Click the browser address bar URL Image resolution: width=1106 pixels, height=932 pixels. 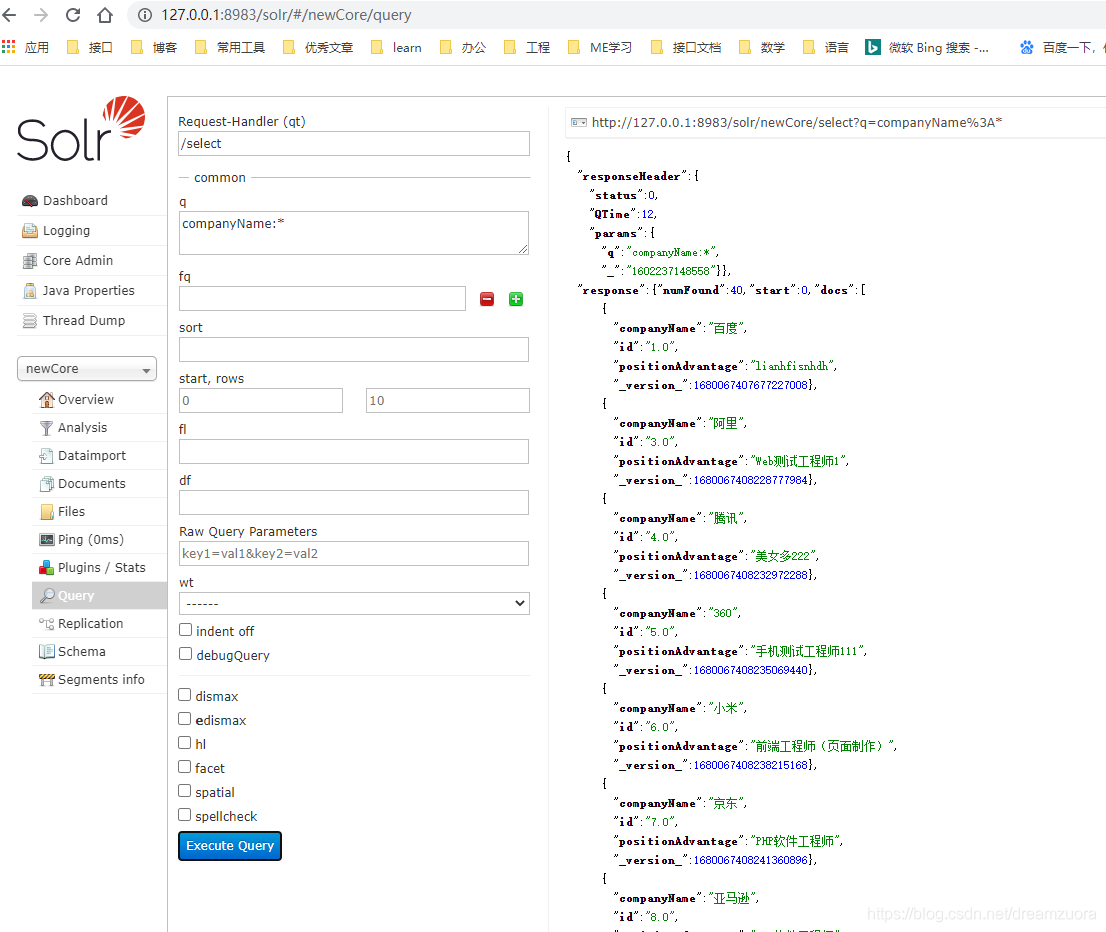pos(286,15)
